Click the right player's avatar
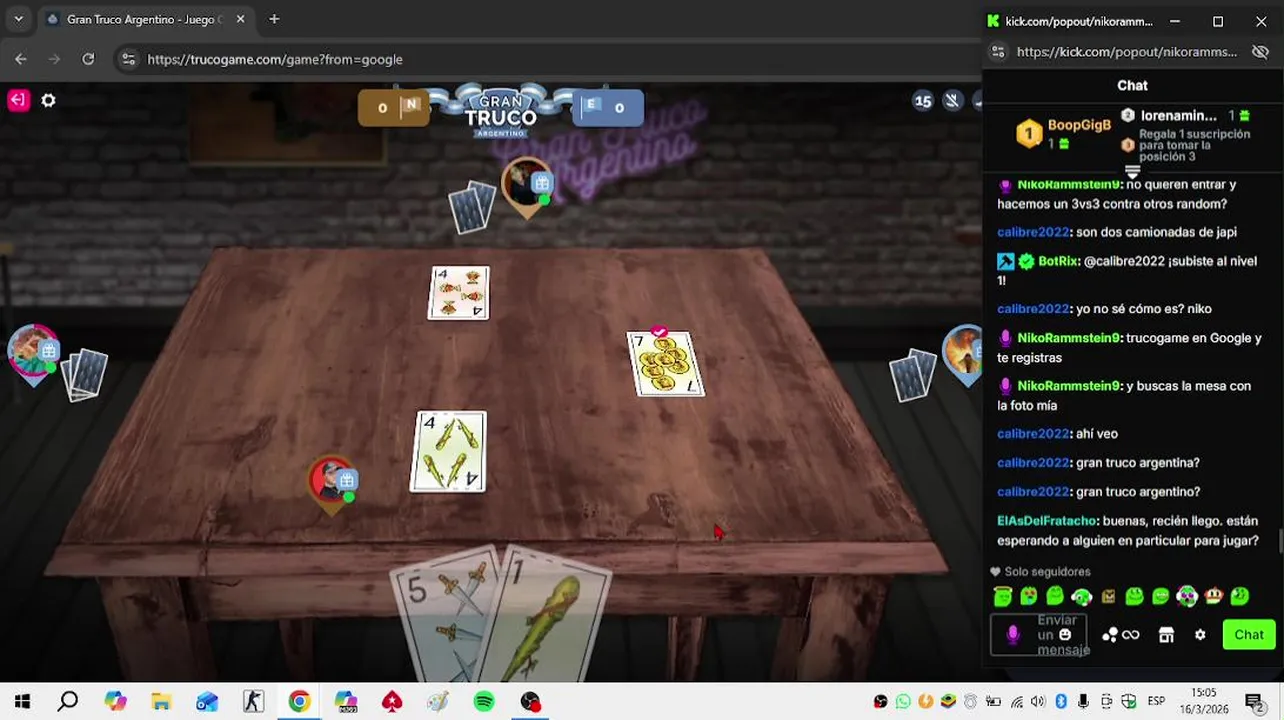1284x720 pixels. pyautogui.click(x=964, y=354)
